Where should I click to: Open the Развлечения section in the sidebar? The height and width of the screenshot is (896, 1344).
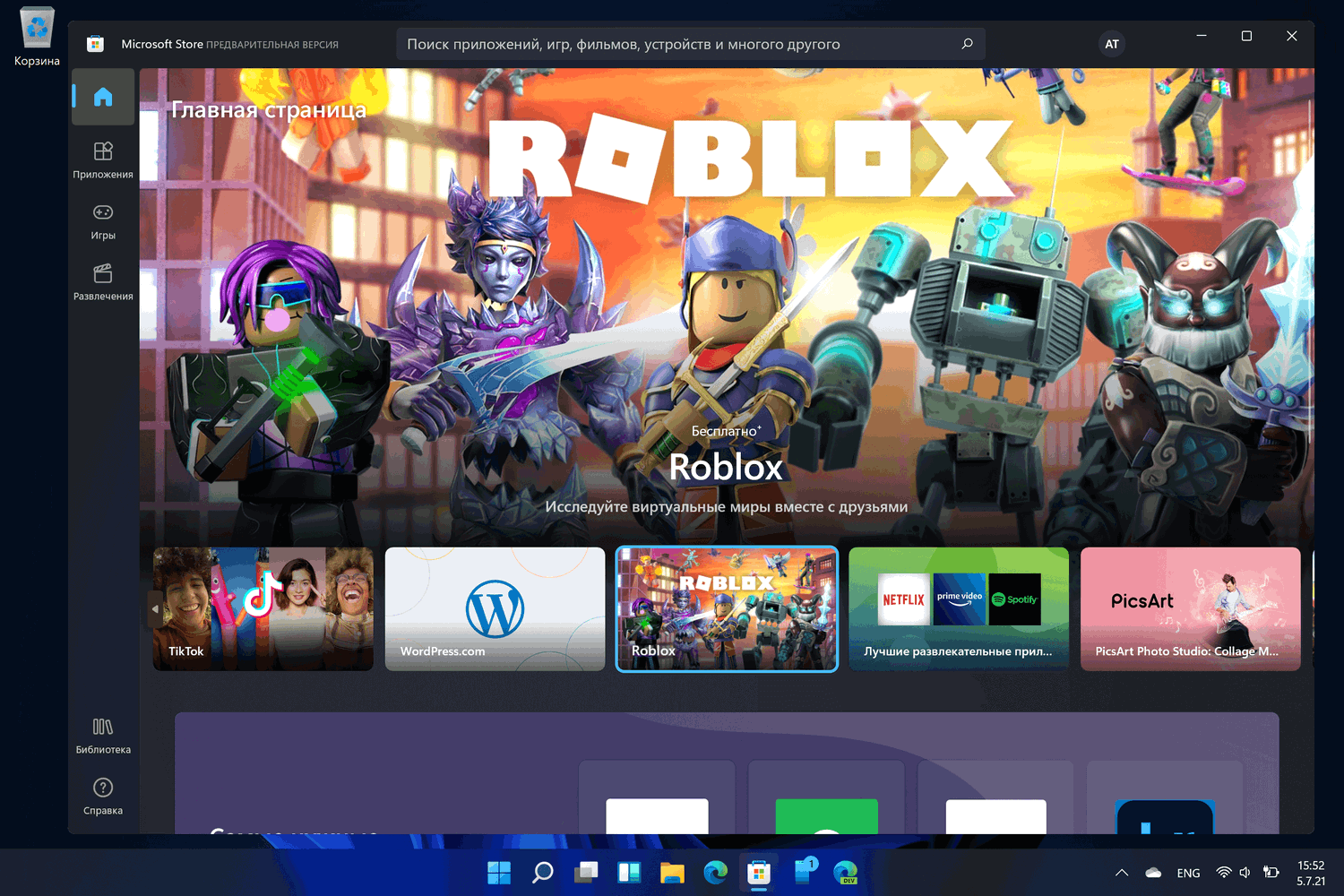(x=103, y=282)
